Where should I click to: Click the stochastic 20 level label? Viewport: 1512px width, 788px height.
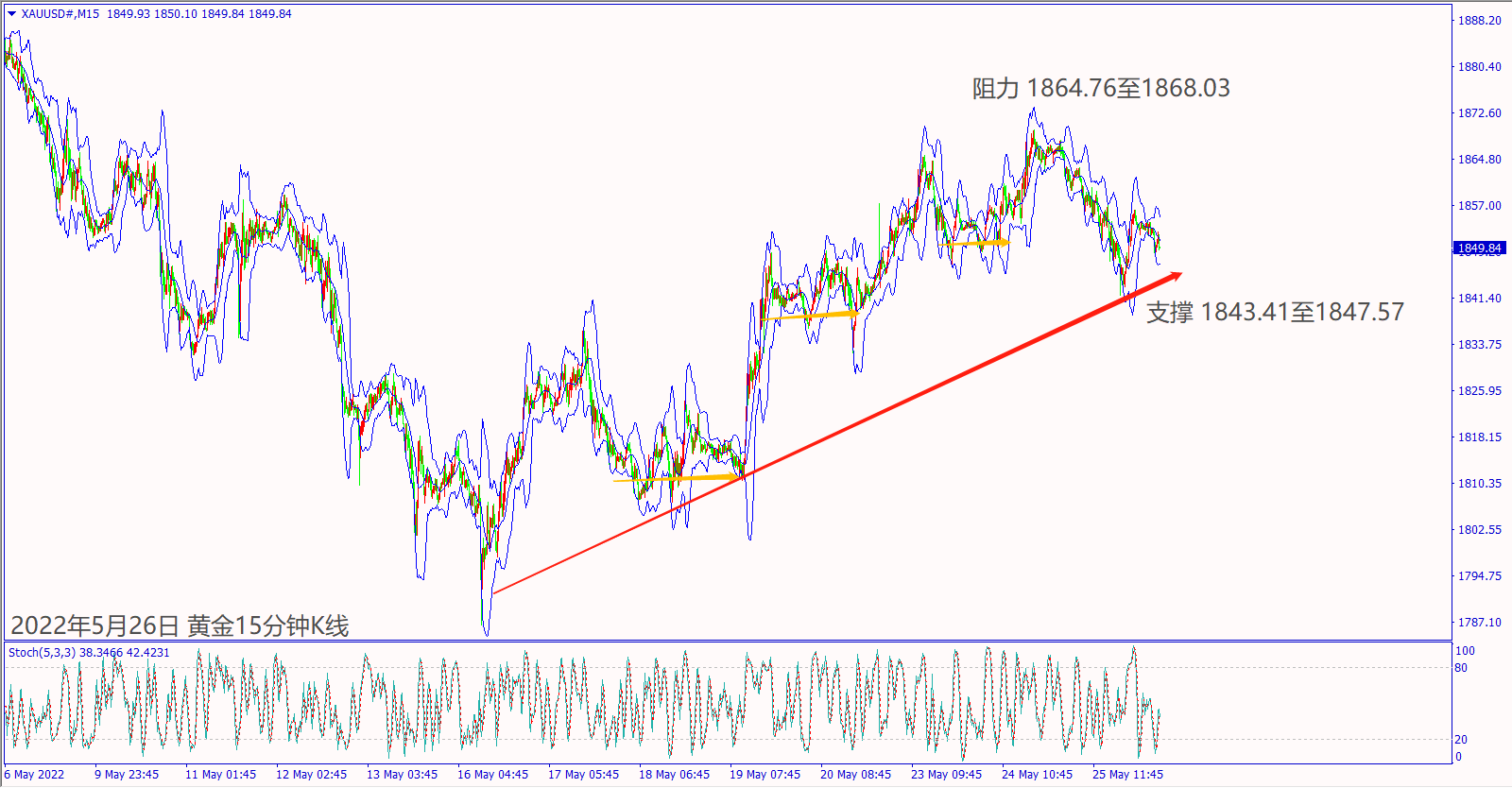point(1461,740)
